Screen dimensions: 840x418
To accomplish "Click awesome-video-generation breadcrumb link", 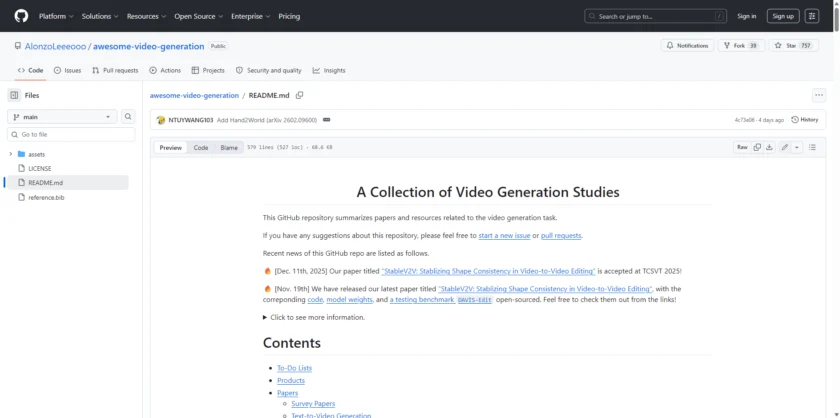I will (x=194, y=95).
